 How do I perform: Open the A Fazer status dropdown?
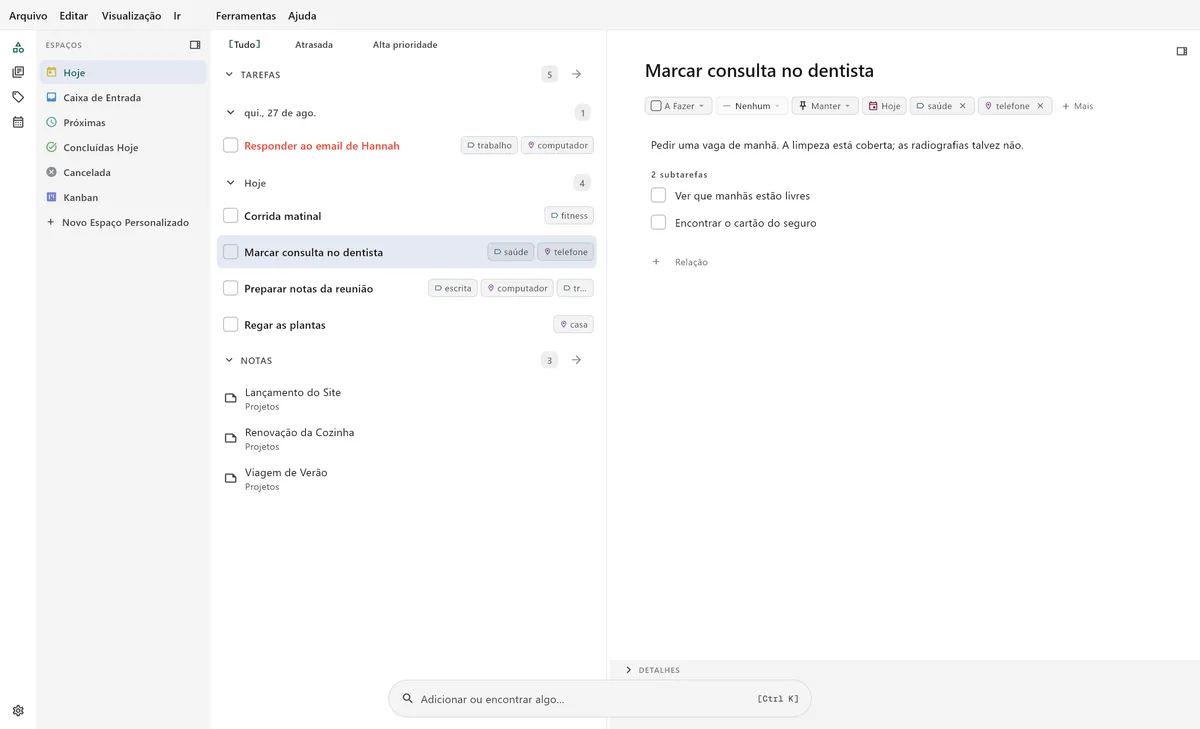click(678, 106)
